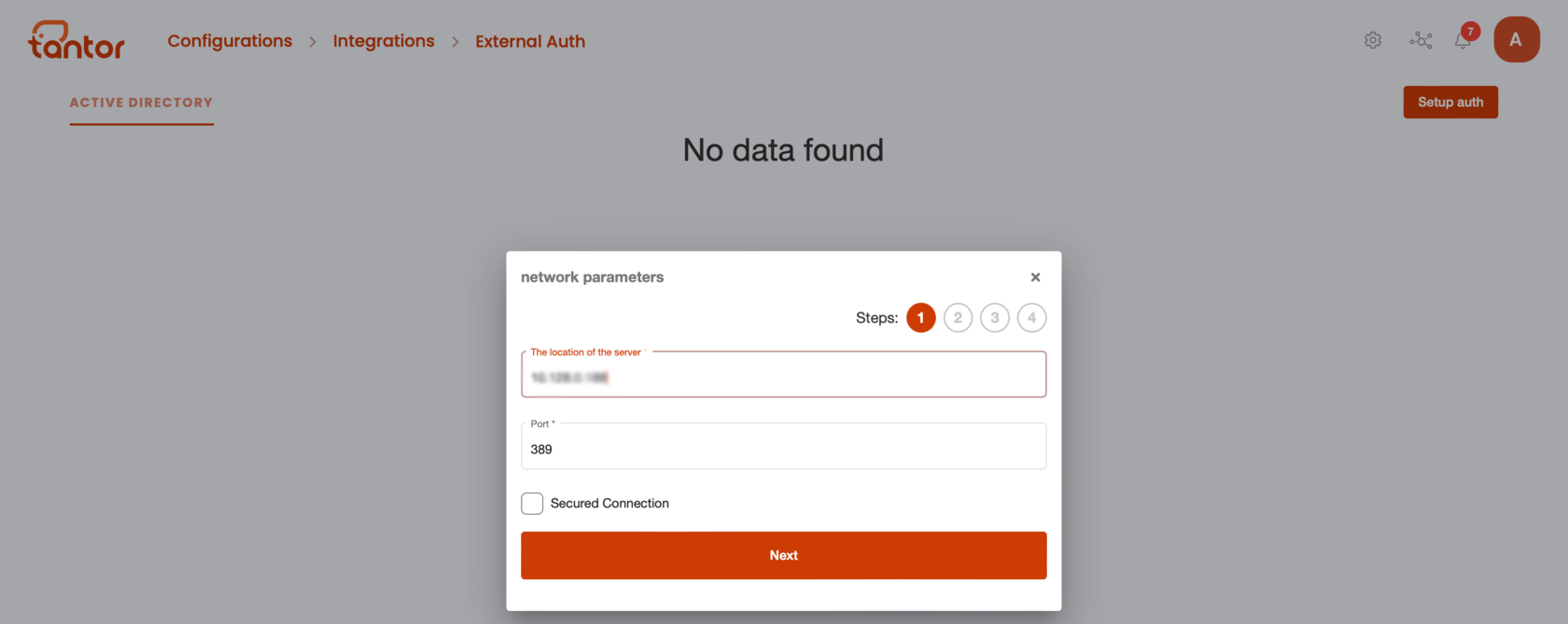Open the user avatar 'A' menu
Viewport: 1568px width, 624px height.
[x=1516, y=39]
